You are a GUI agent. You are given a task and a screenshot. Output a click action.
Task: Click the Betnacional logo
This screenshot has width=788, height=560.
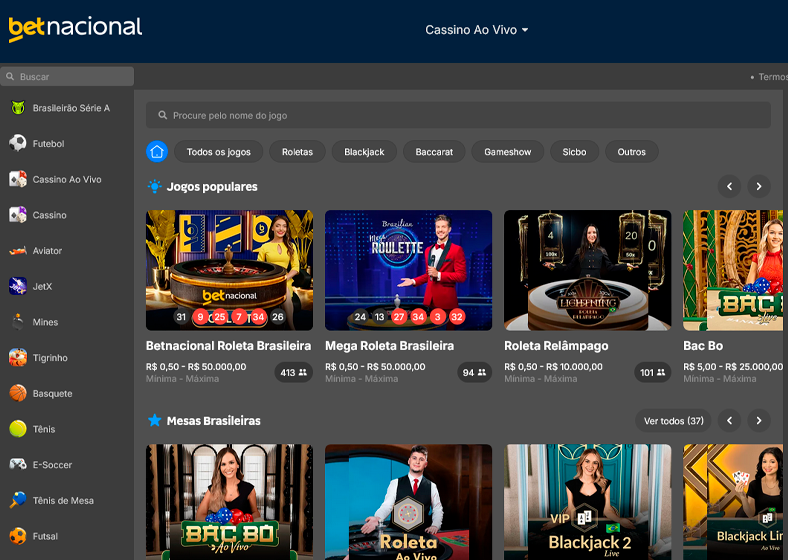[75, 29]
